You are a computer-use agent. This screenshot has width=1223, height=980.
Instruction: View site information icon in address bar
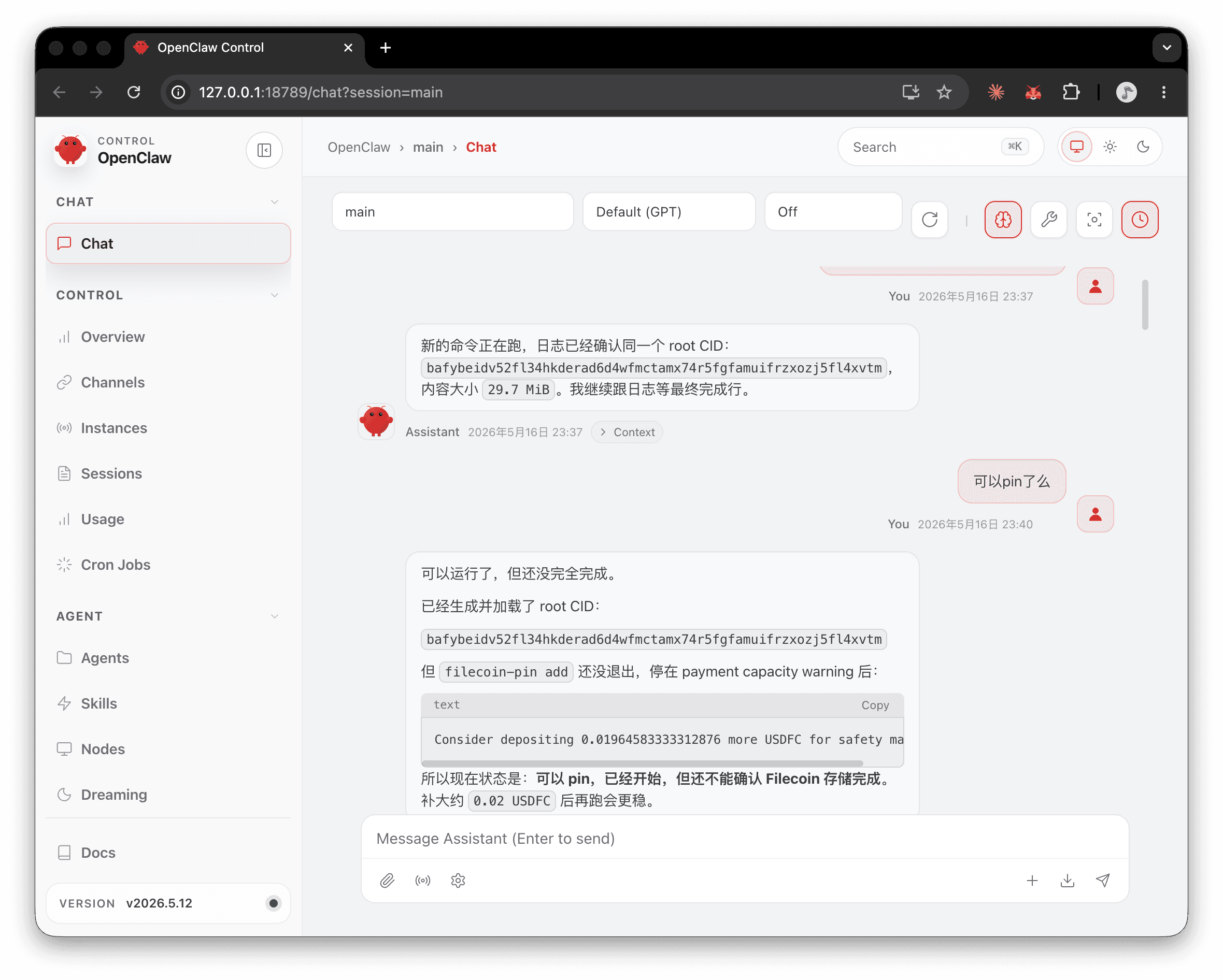(178, 92)
